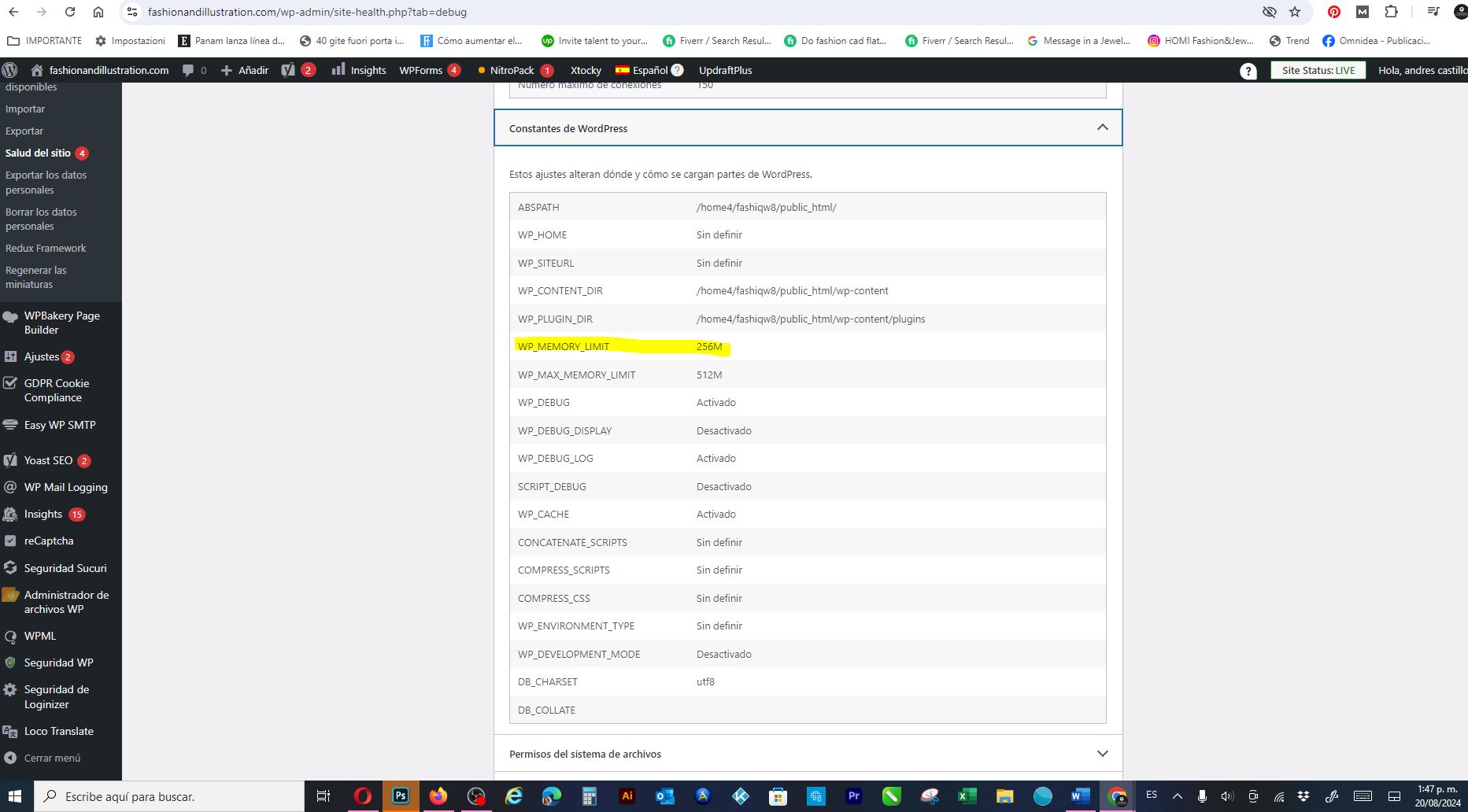Screen dimensions: 1468x812
Task: Open Easy WP SMTP menu
Action: click(x=60, y=425)
